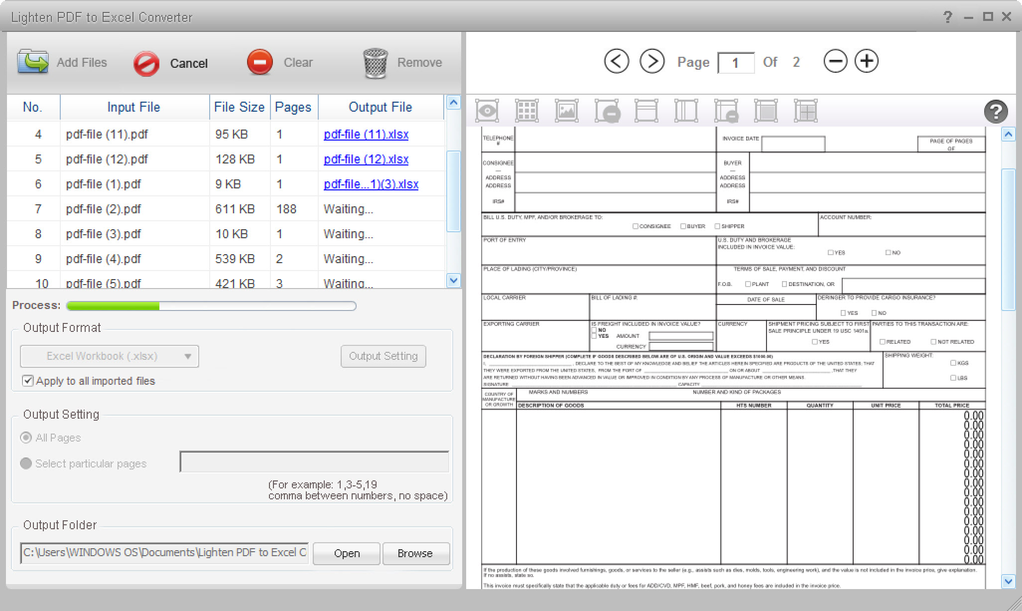1022x611 pixels.
Task: Zoom in the PDF preview
Action: [x=866, y=61]
